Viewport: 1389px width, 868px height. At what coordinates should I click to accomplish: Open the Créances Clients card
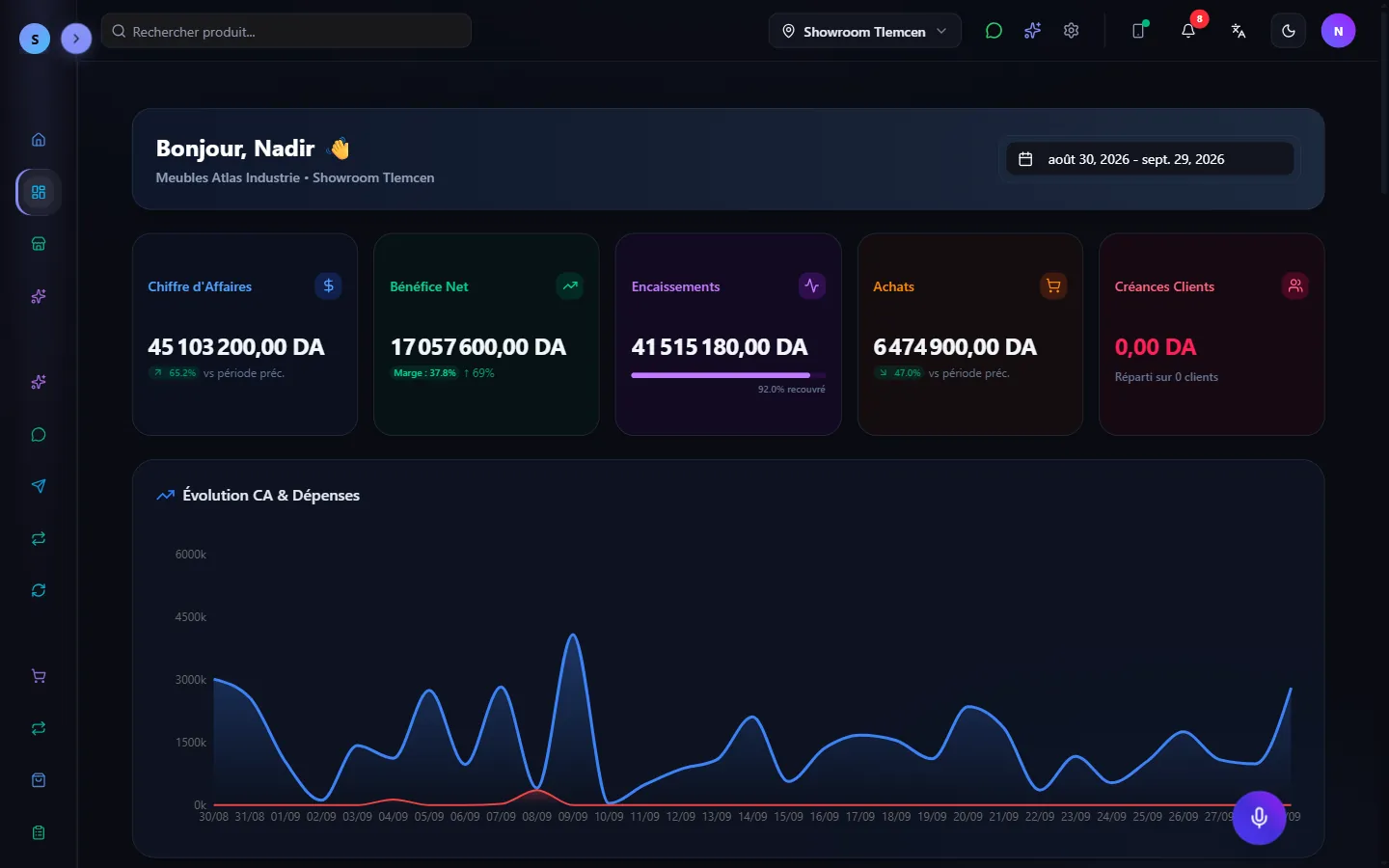[1212, 334]
